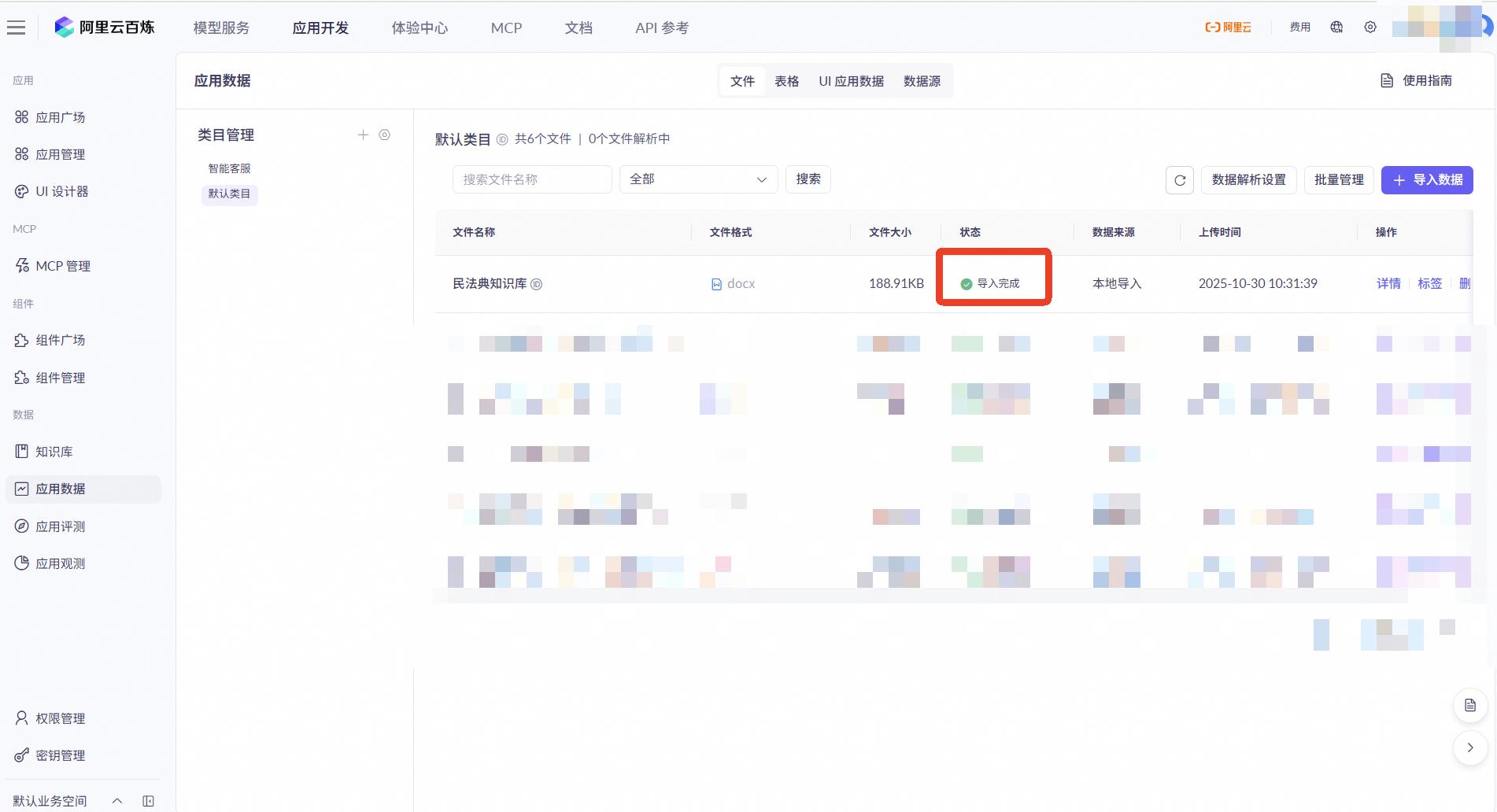Open the 文档 menu
1497x812 pixels.
pyautogui.click(x=578, y=28)
